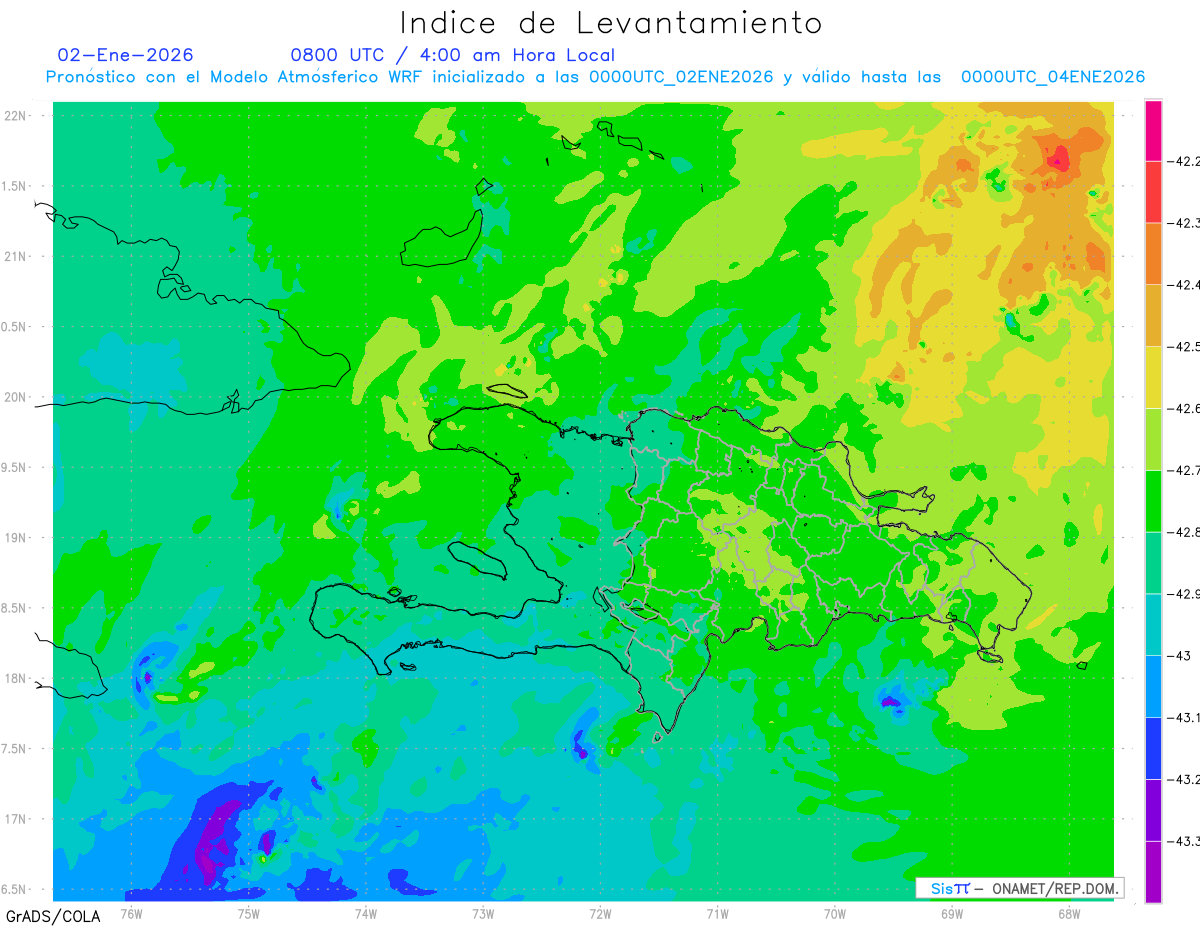Image resolution: width=1200 pixels, height=927 pixels.
Task: Click the '-43' color bar label
Action: 1181,656
